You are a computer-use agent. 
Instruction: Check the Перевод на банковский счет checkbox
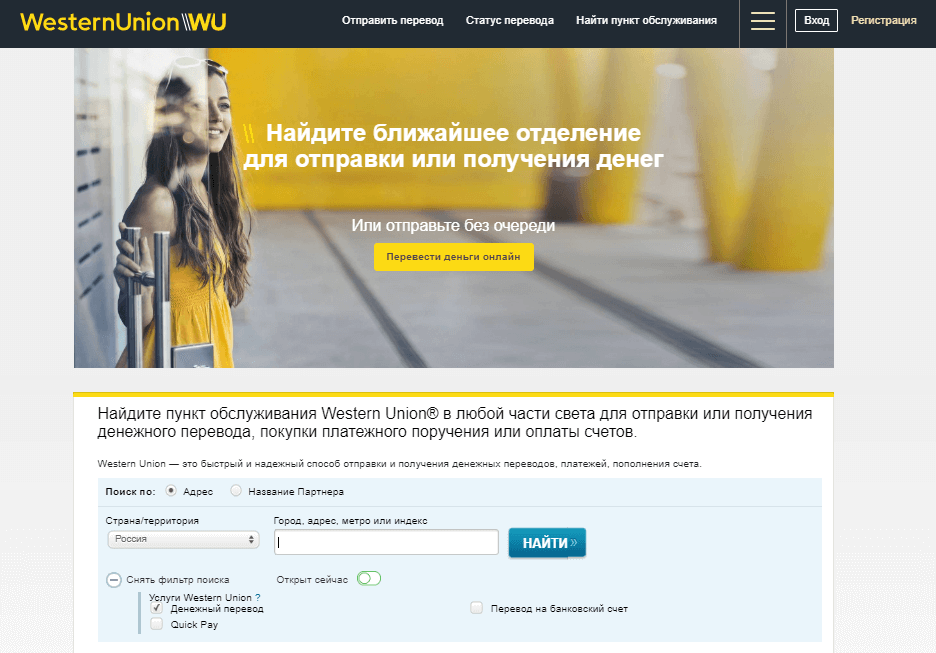click(476, 608)
